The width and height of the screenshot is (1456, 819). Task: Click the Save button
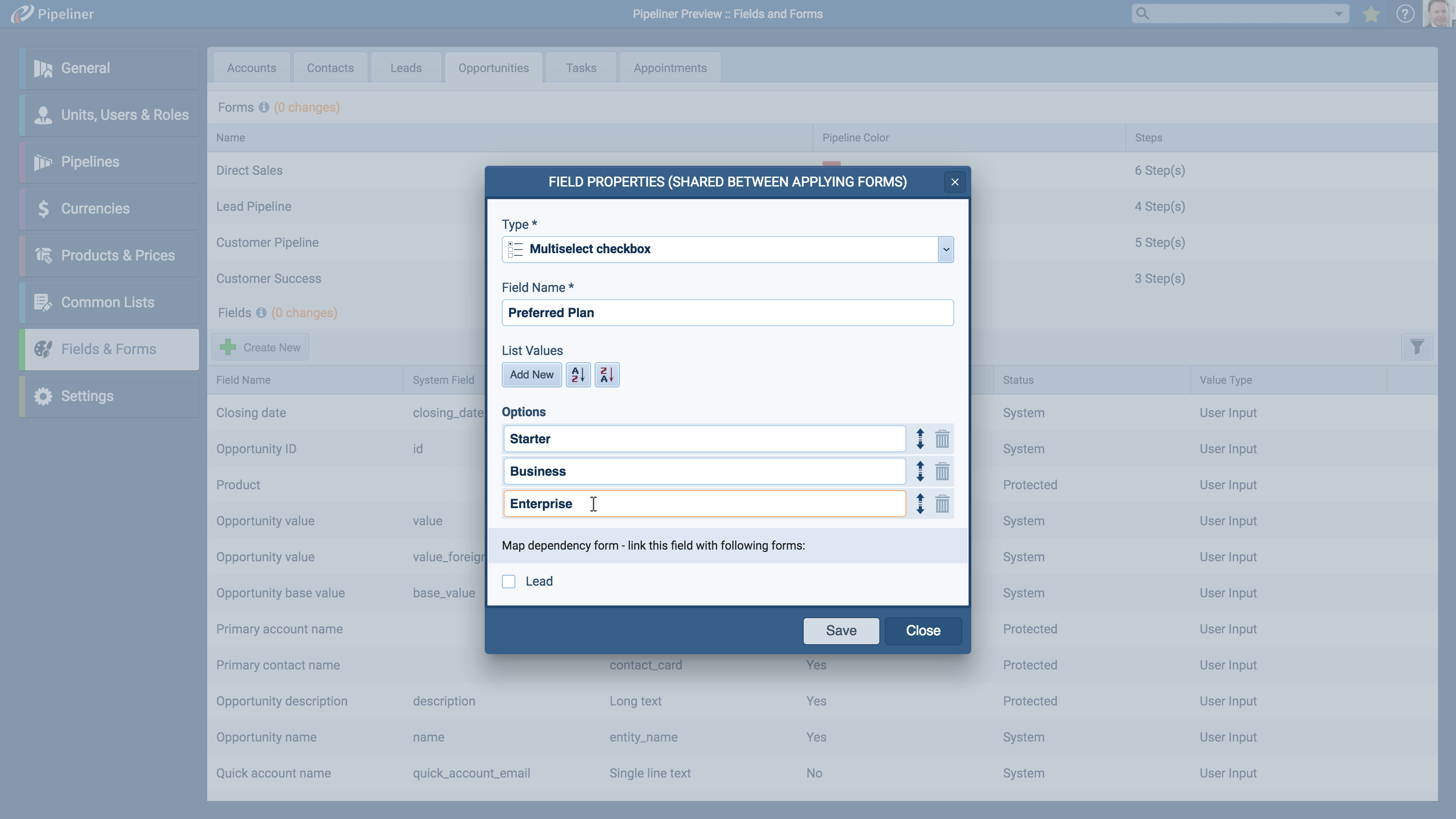coord(841,630)
